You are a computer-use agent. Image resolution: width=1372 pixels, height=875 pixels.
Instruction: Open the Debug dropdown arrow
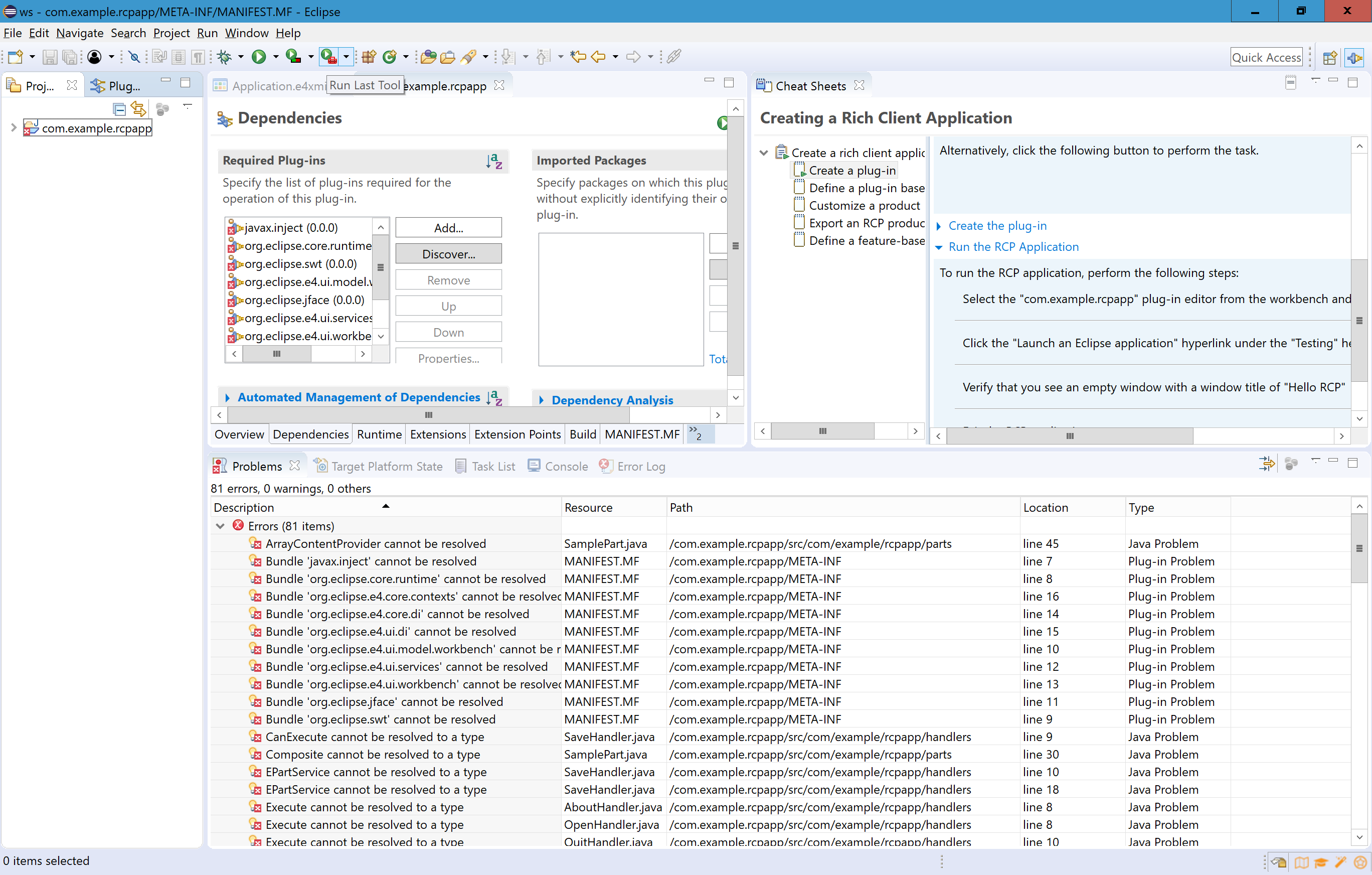(x=240, y=56)
